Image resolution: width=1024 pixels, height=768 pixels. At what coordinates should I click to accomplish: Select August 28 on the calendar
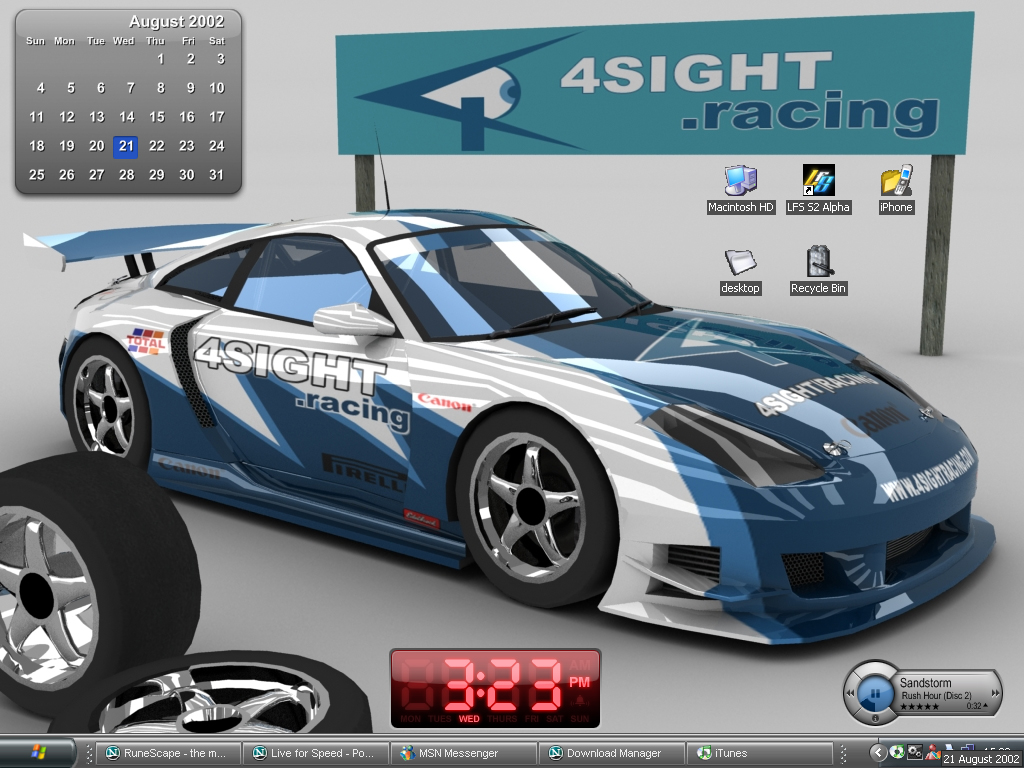tap(127, 175)
